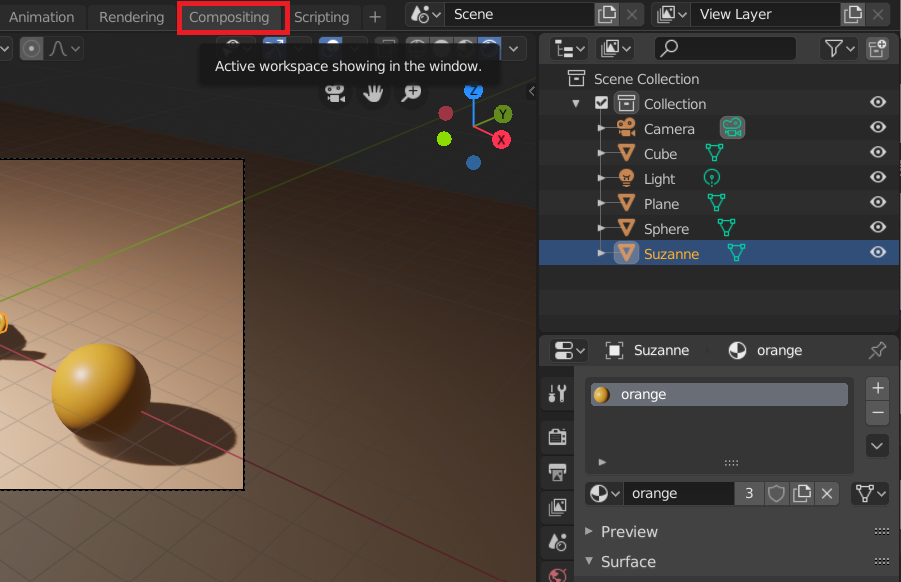The width and height of the screenshot is (901, 582).
Task: Add a new collection icon
Action: pos(877,49)
